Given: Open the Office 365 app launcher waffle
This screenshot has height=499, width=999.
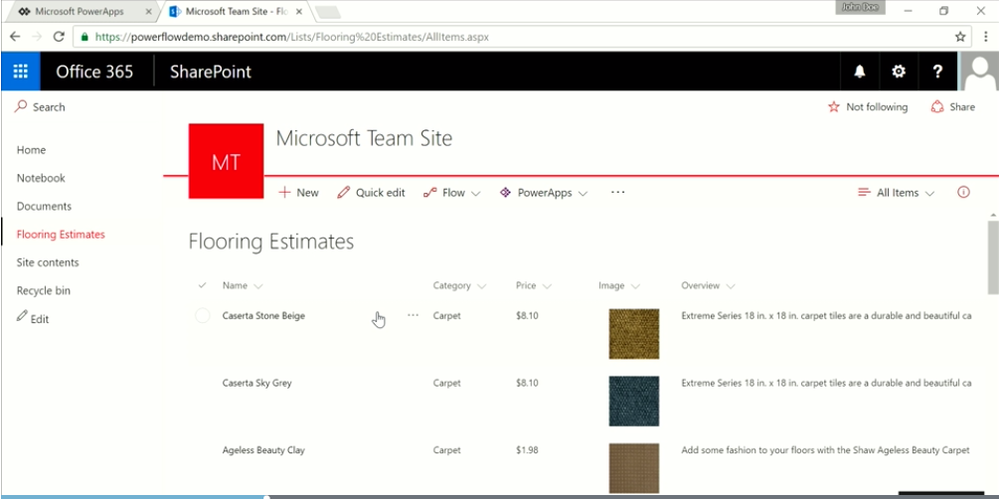Looking at the screenshot, I should [x=20, y=71].
